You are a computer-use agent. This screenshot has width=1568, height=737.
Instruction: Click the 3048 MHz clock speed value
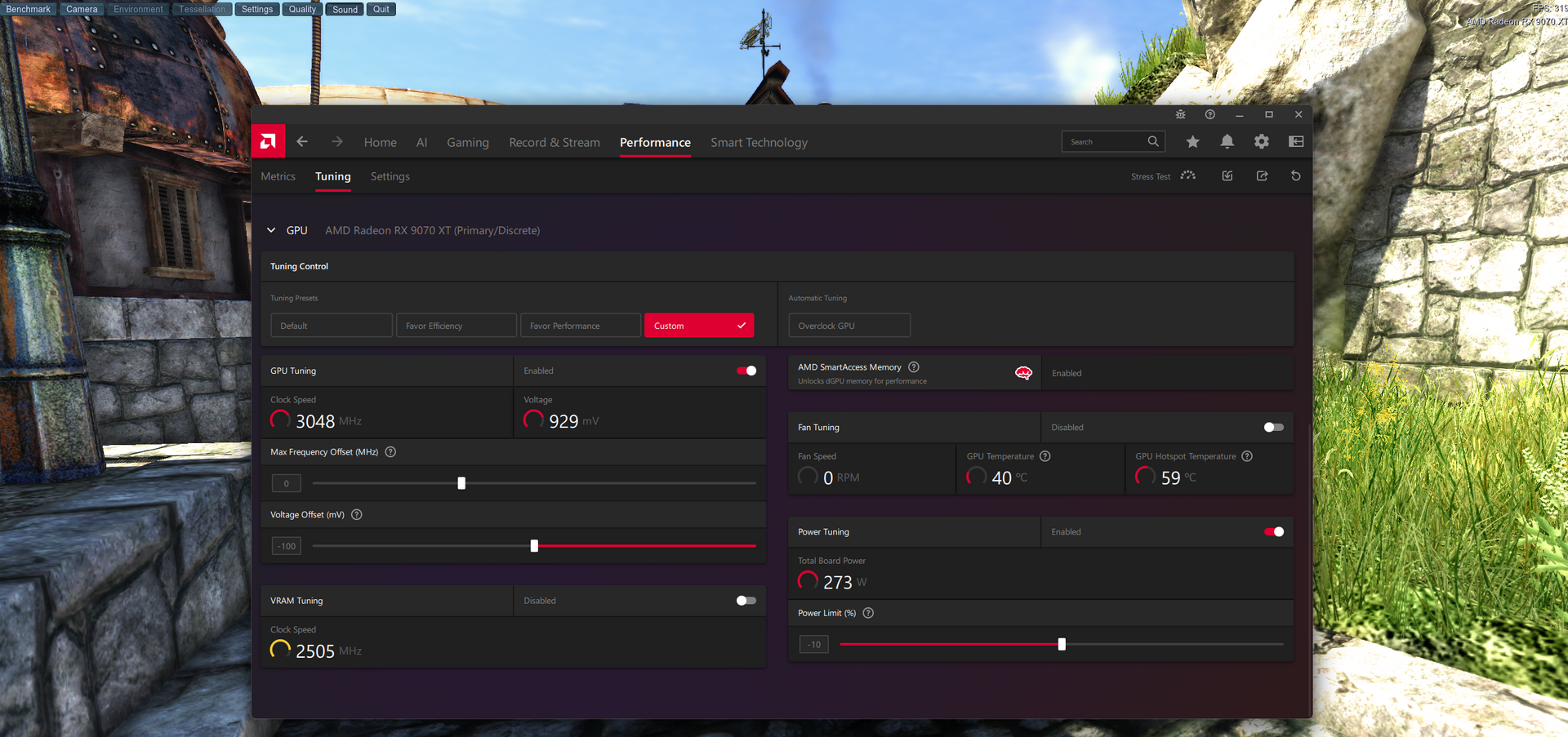point(315,421)
